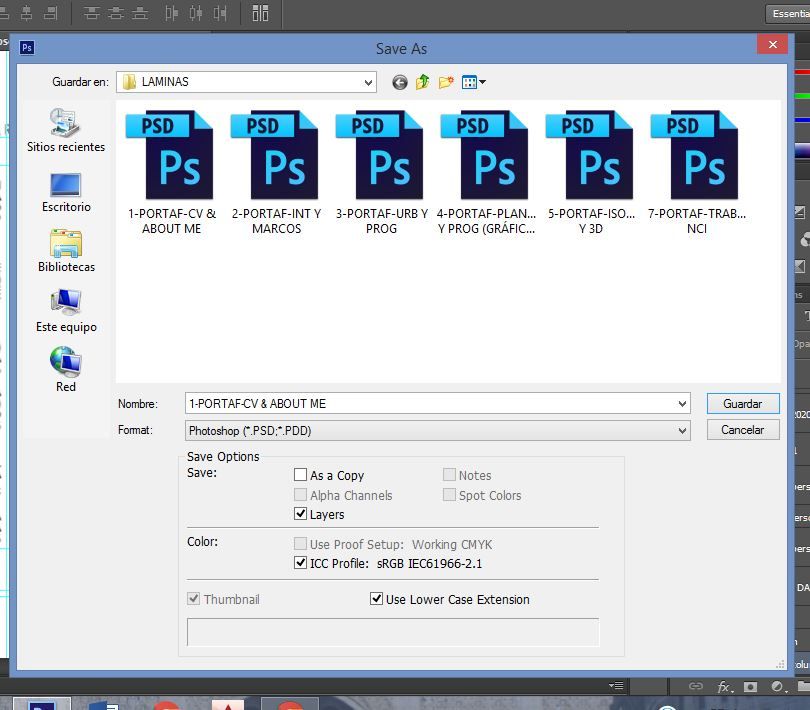Click Distribute right edges icon

220,13
